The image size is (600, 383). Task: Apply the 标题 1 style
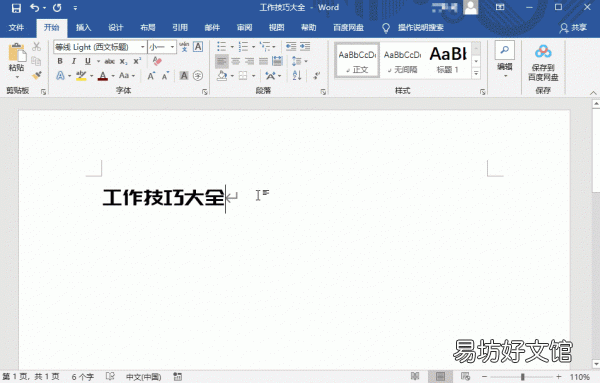pos(448,60)
